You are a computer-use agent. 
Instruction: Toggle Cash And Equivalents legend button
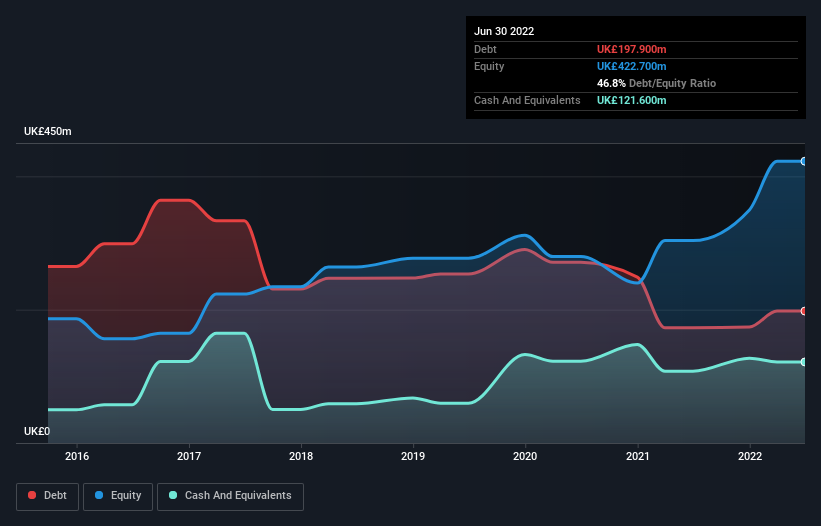pyautogui.click(x=230, y=496)
